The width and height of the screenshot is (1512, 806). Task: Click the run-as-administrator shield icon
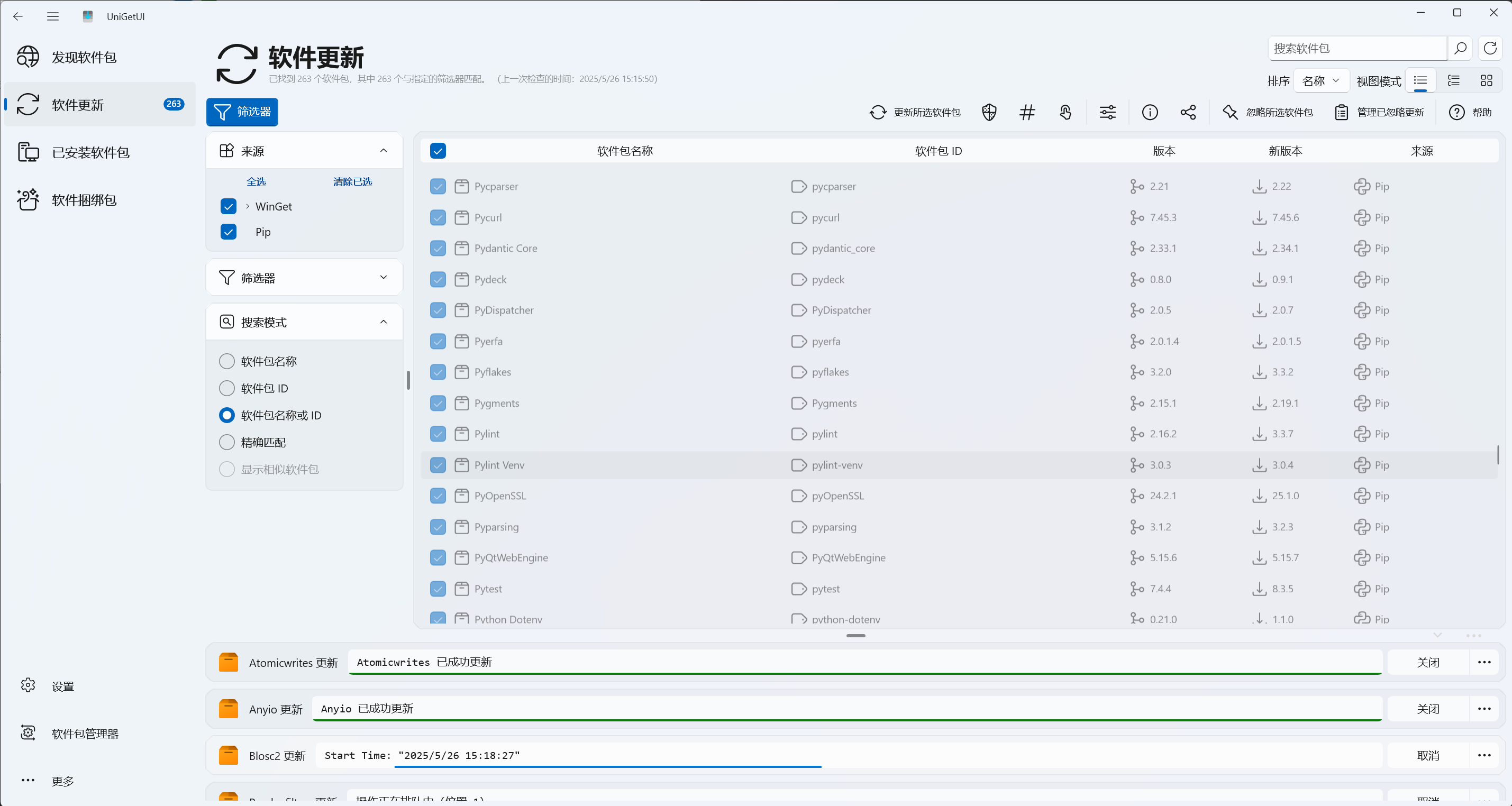989,112
